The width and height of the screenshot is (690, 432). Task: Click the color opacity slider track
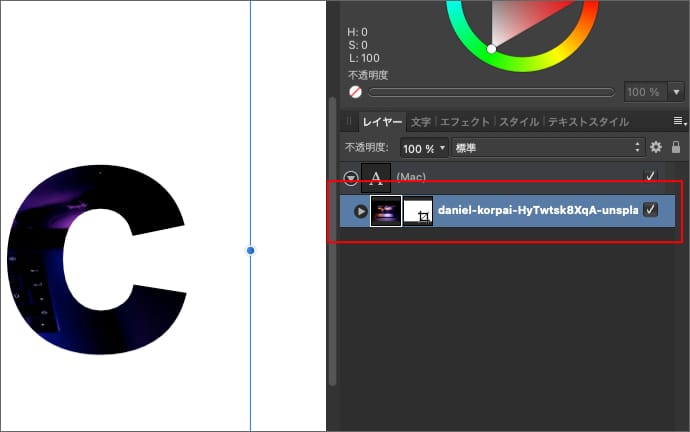490,92
